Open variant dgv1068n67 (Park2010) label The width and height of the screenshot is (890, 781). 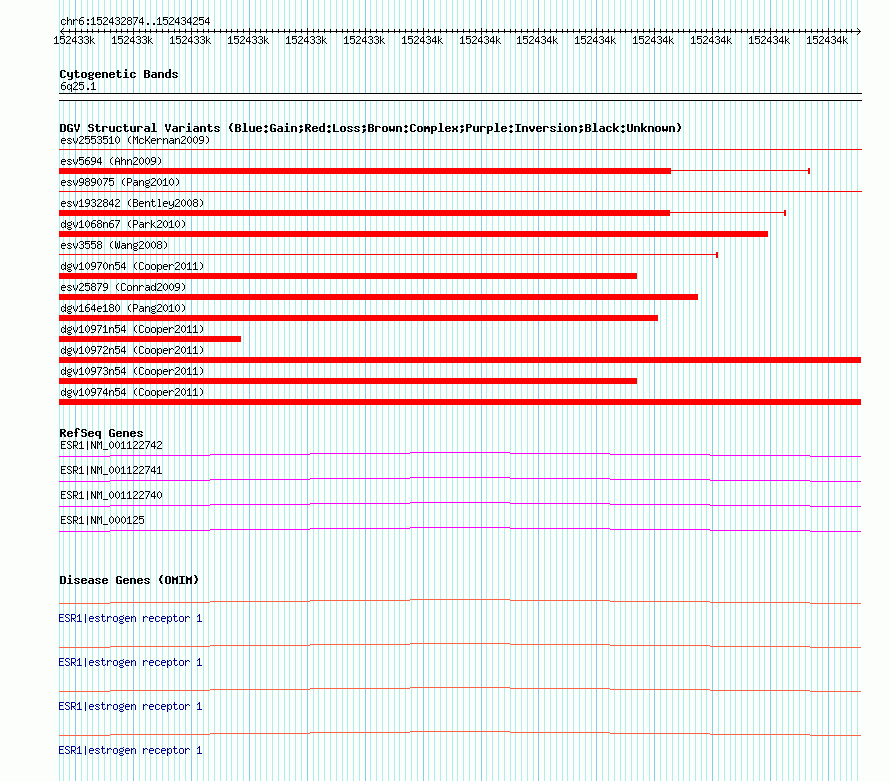tap(123, 224)
